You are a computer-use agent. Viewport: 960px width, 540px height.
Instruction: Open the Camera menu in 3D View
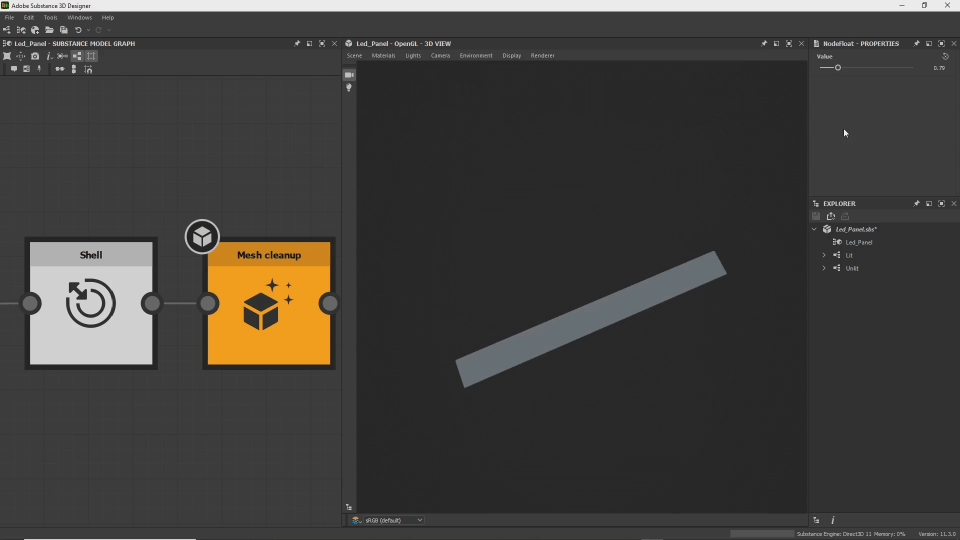440,56
